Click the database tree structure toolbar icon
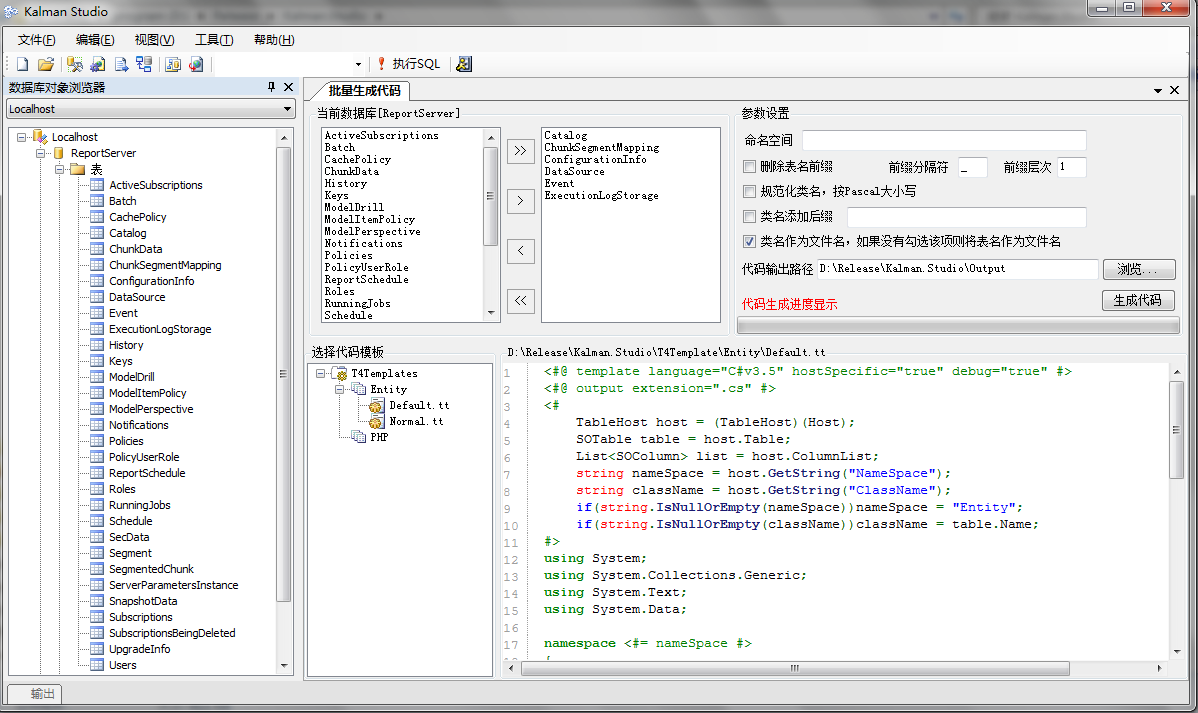Screen dimensions: 1198x713 (x=144, y=64)
